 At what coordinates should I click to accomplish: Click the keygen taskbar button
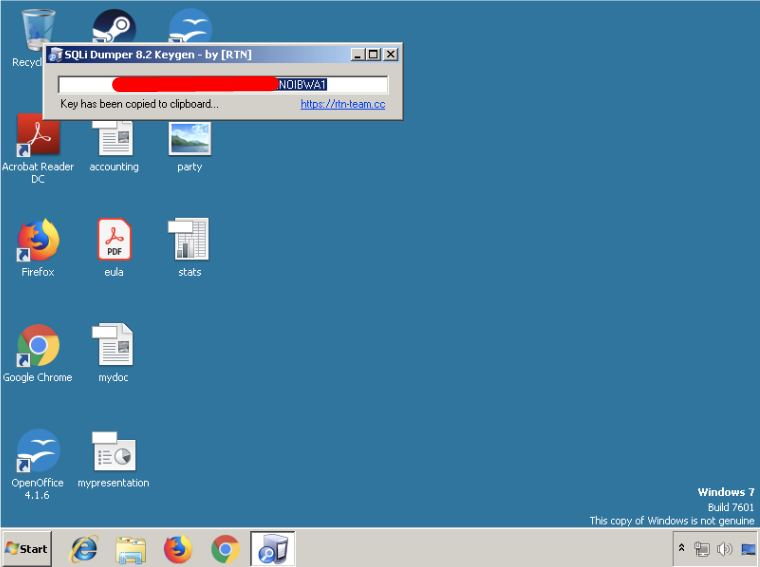click(272, 549)
